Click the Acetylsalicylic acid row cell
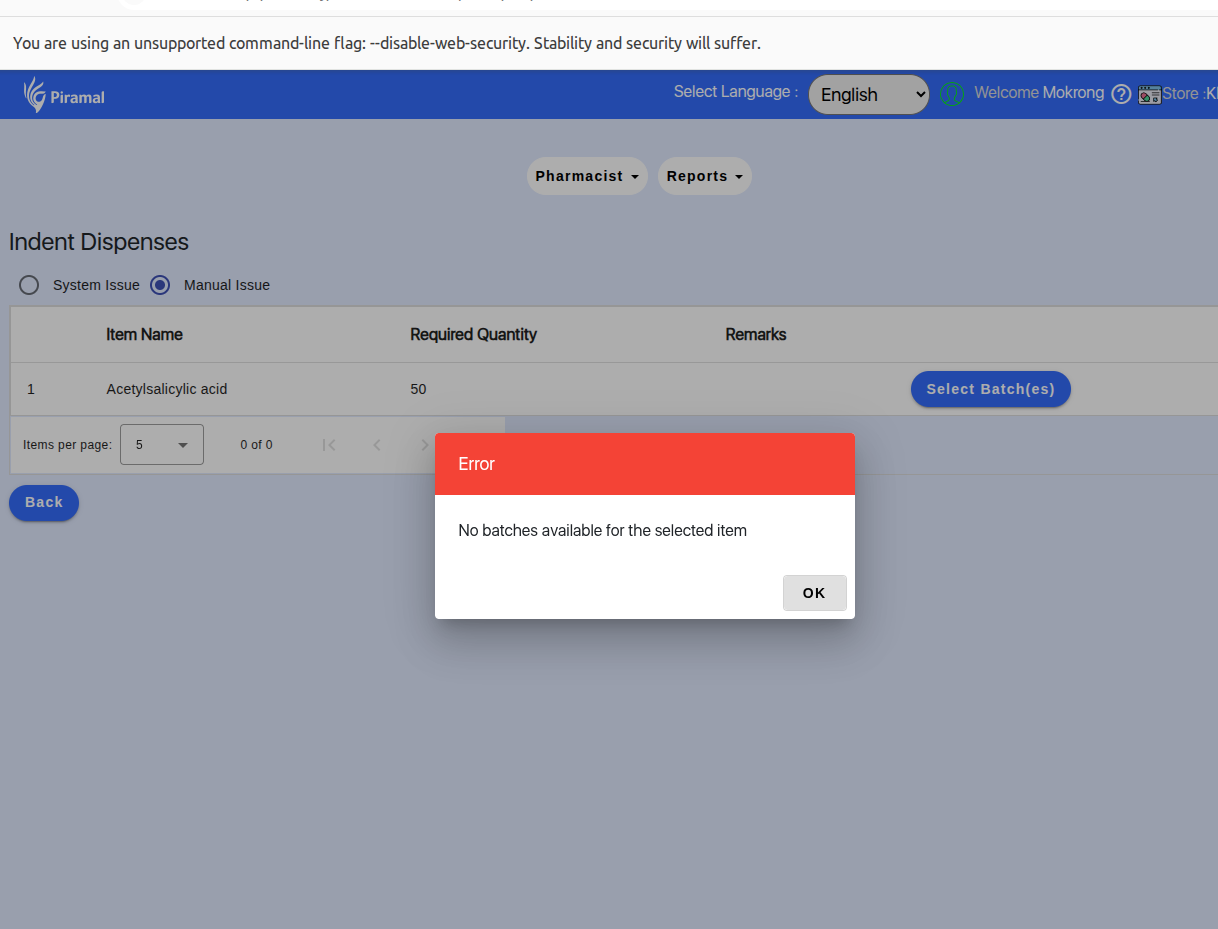This screenshot has height=929, width=1218. tap(167, 389)
